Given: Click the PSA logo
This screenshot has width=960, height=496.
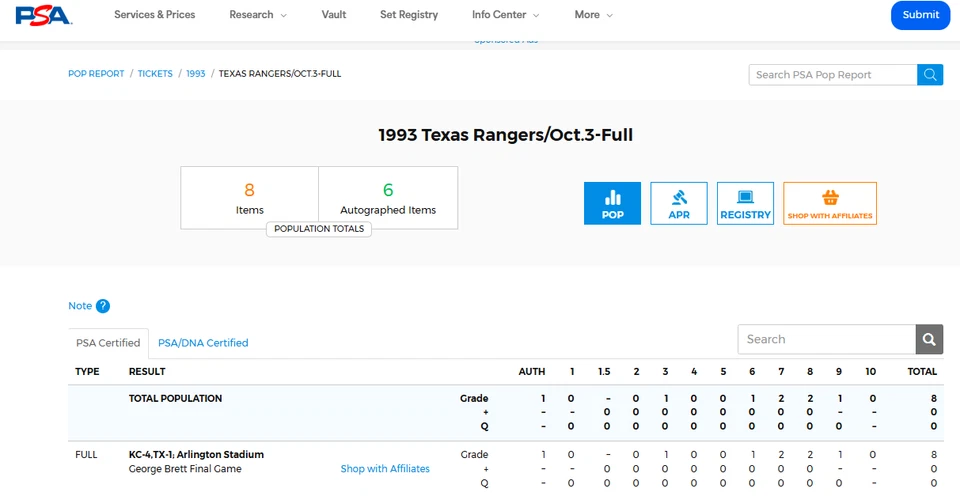Looking at the screenshot, I should pyautogui.click(x=43, y=15).
